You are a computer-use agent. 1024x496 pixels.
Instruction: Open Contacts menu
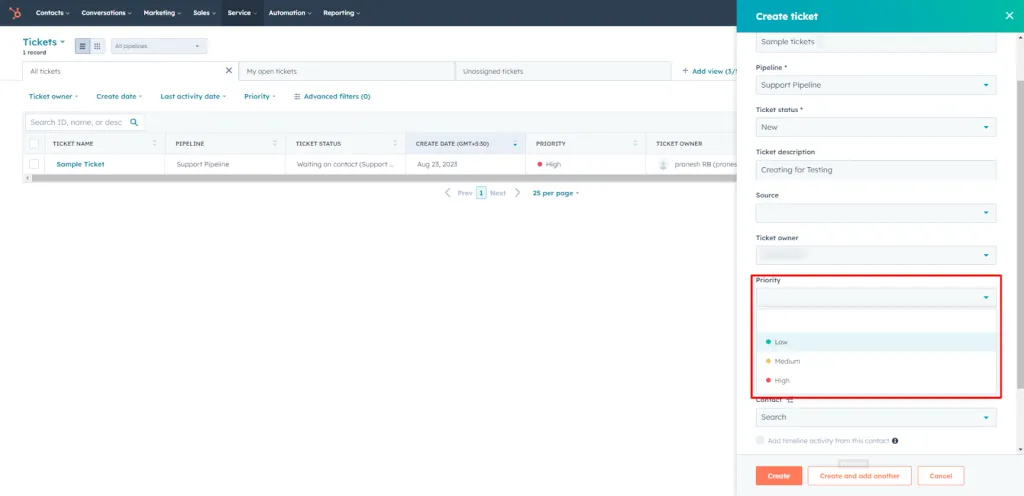coord(52,13)
